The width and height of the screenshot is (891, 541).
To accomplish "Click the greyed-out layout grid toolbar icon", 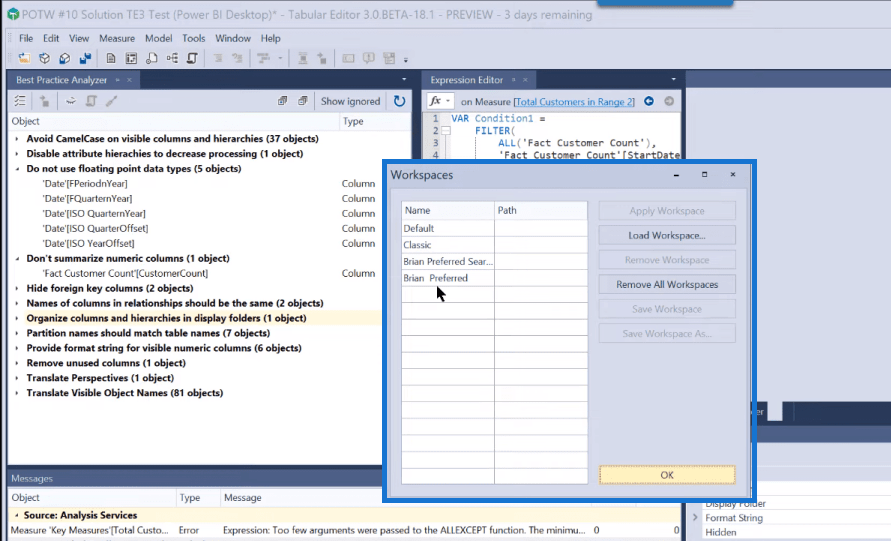I will 389,58.
